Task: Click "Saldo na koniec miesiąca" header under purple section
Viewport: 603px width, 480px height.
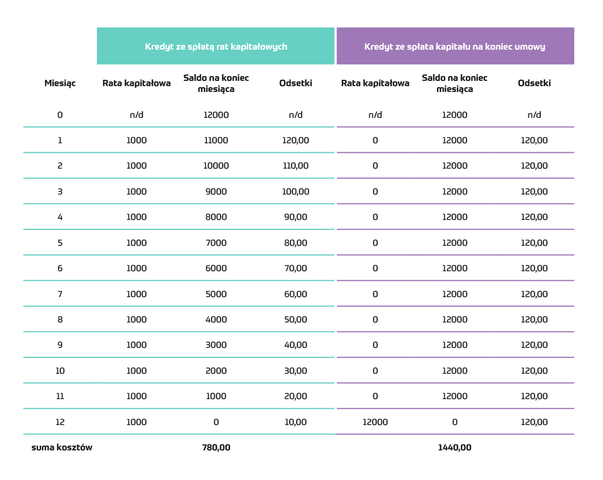Action: (455, 83)
